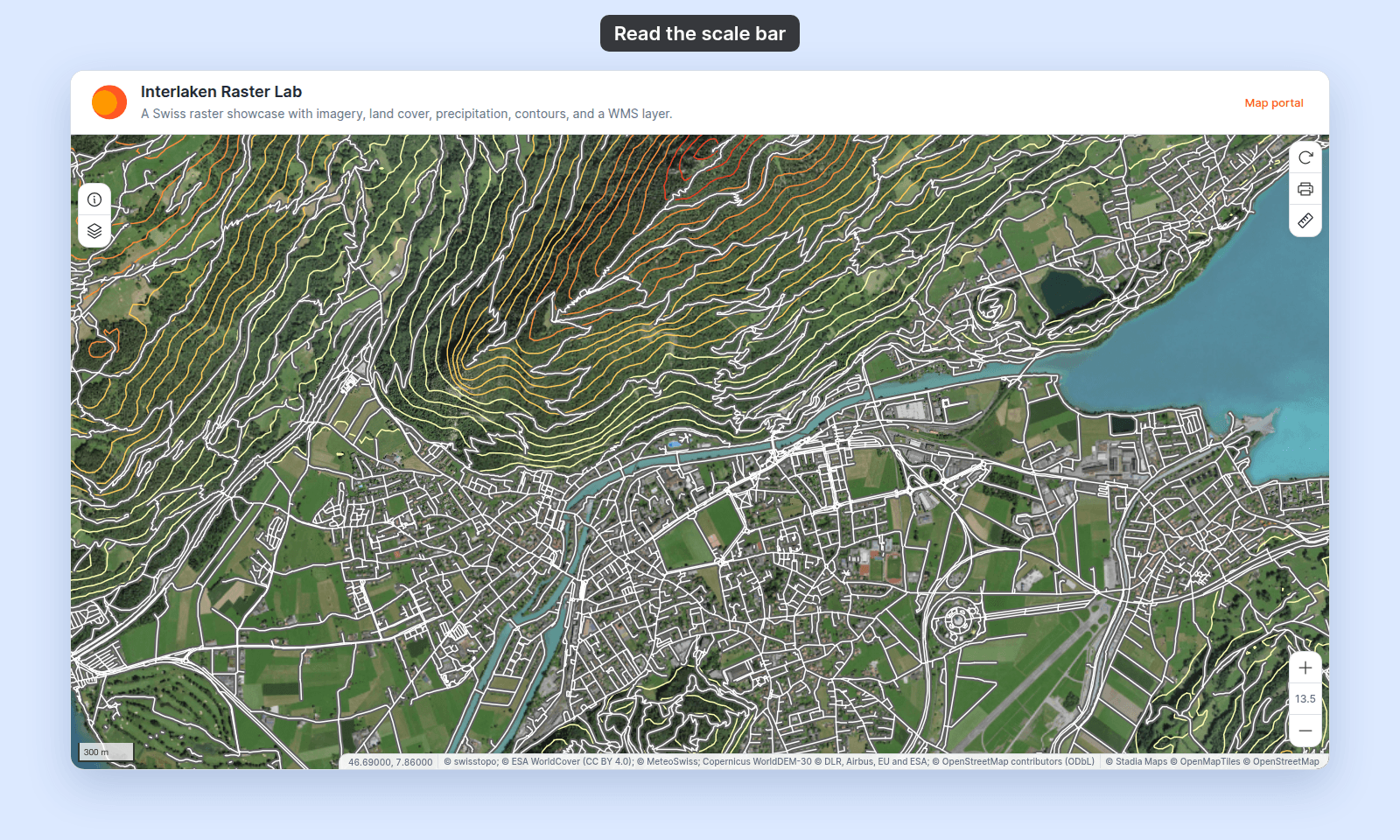Click the Stadia Maps attribution link
The width and height of the screenshot is (1400, 840).
(1137, 762)
